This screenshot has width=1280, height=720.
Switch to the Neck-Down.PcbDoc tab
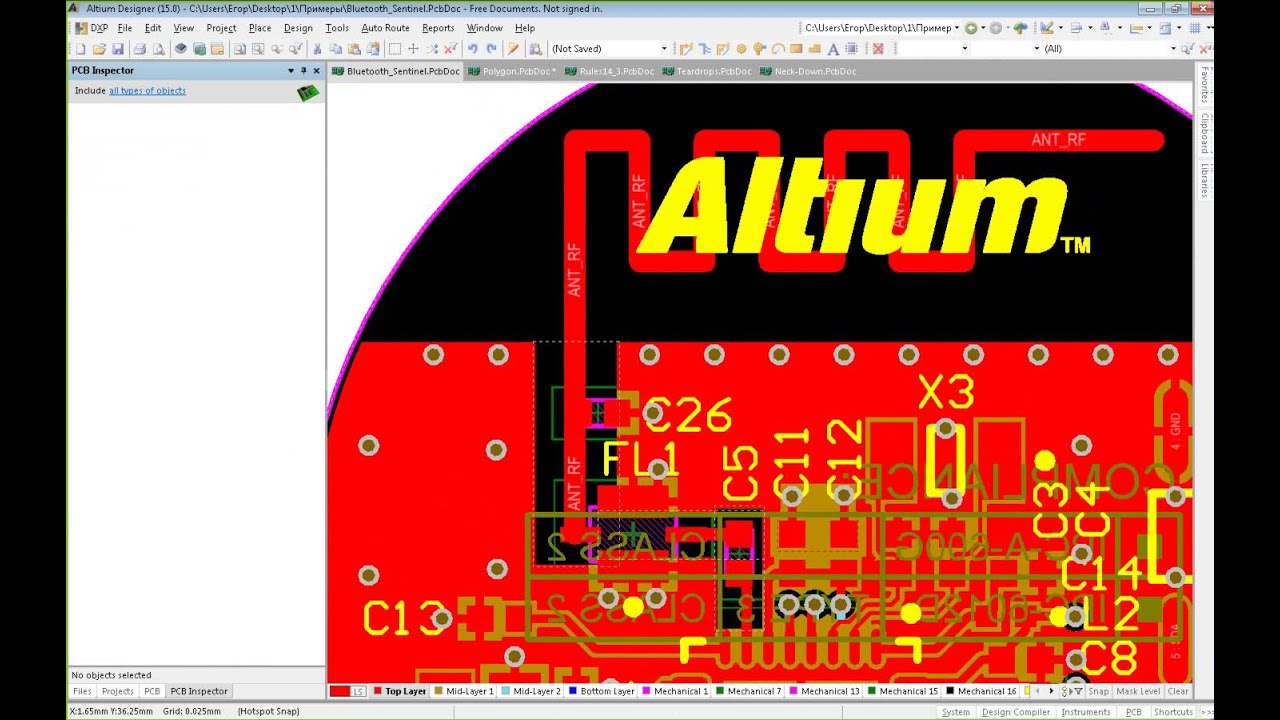pos(807,71)
